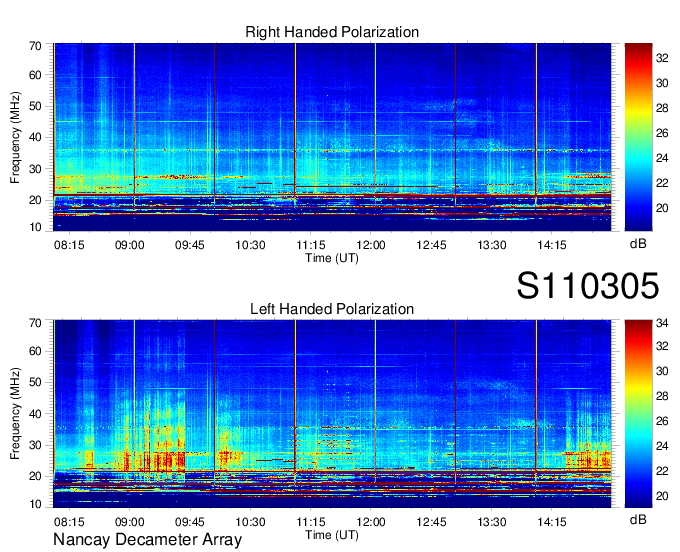The height and width of the screenshot is (552, 680).
Task: Click the 10:30 tick of the Left Handed plot
Action: 250,522
